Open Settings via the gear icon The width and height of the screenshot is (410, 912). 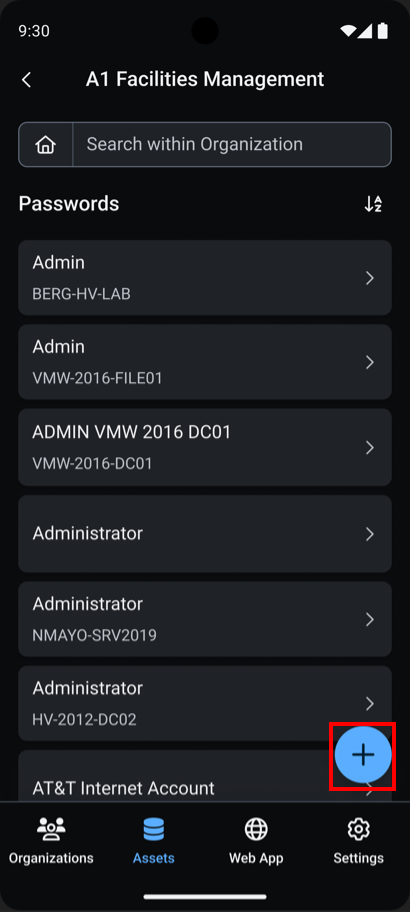coord(358,840)
